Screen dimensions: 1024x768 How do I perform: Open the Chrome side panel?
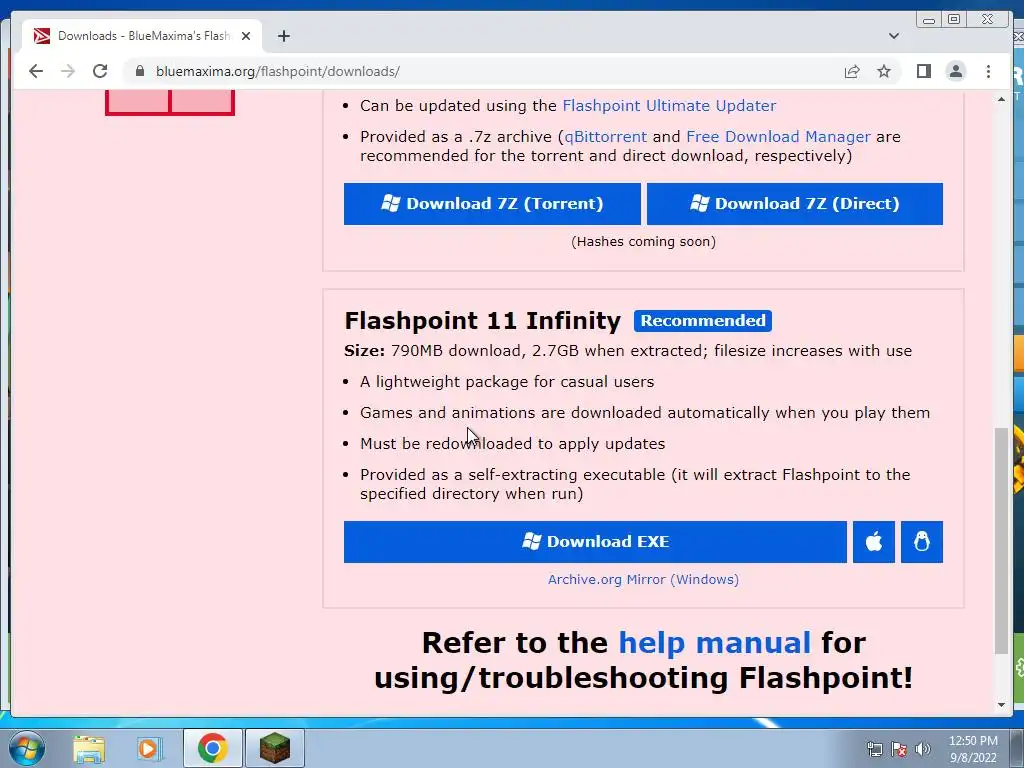(x=923, y=71)
